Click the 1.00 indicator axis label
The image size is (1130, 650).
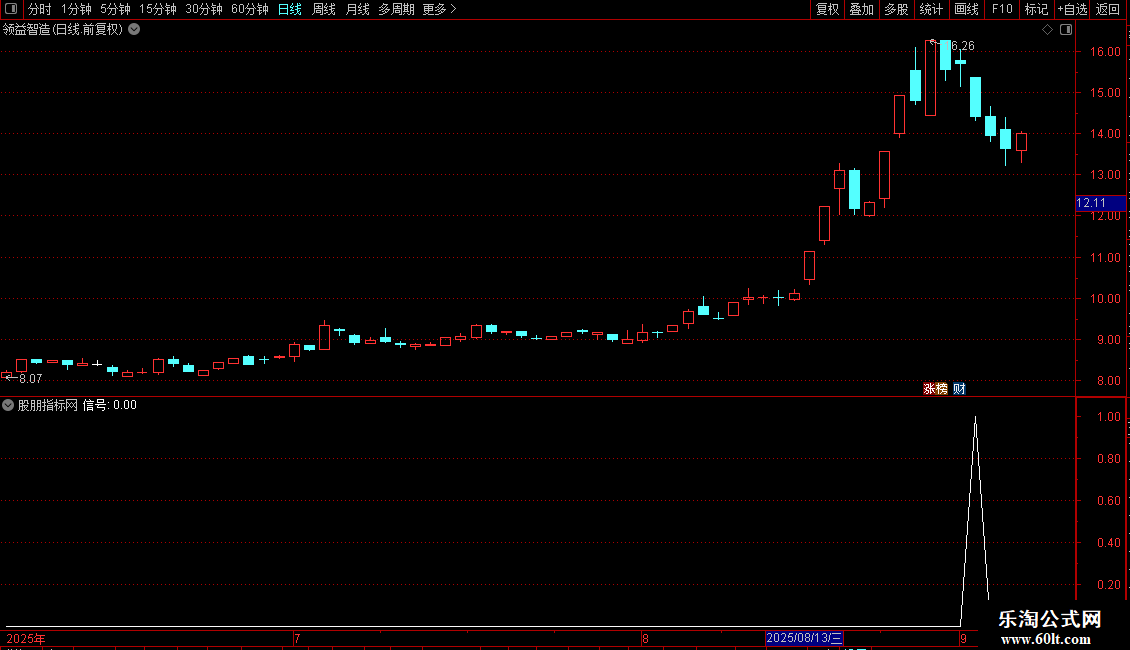[x=1109, y=417]
